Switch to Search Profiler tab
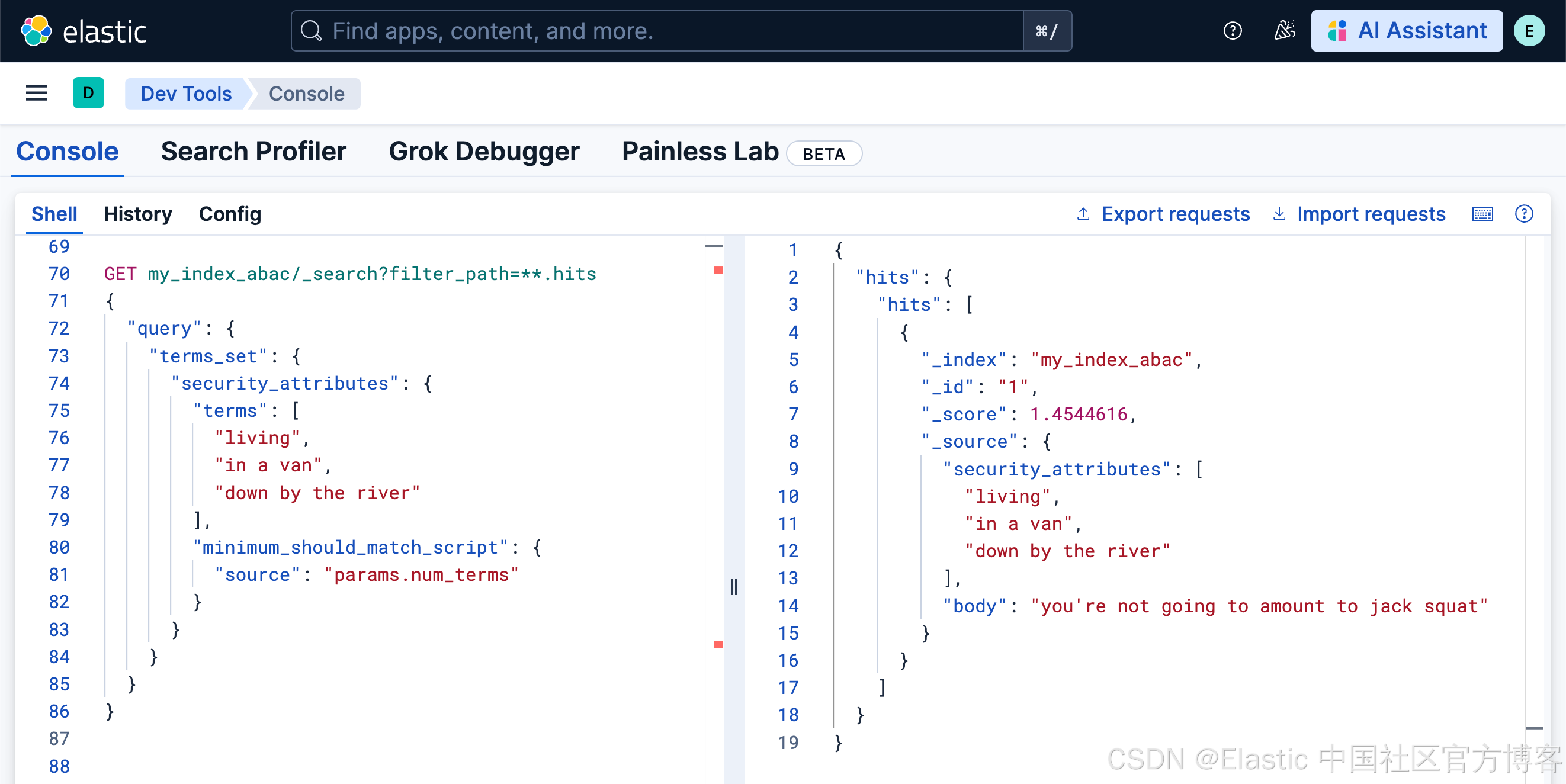Image resolution: width=1566 pixels, height=784 pixels. click(253, 152)
